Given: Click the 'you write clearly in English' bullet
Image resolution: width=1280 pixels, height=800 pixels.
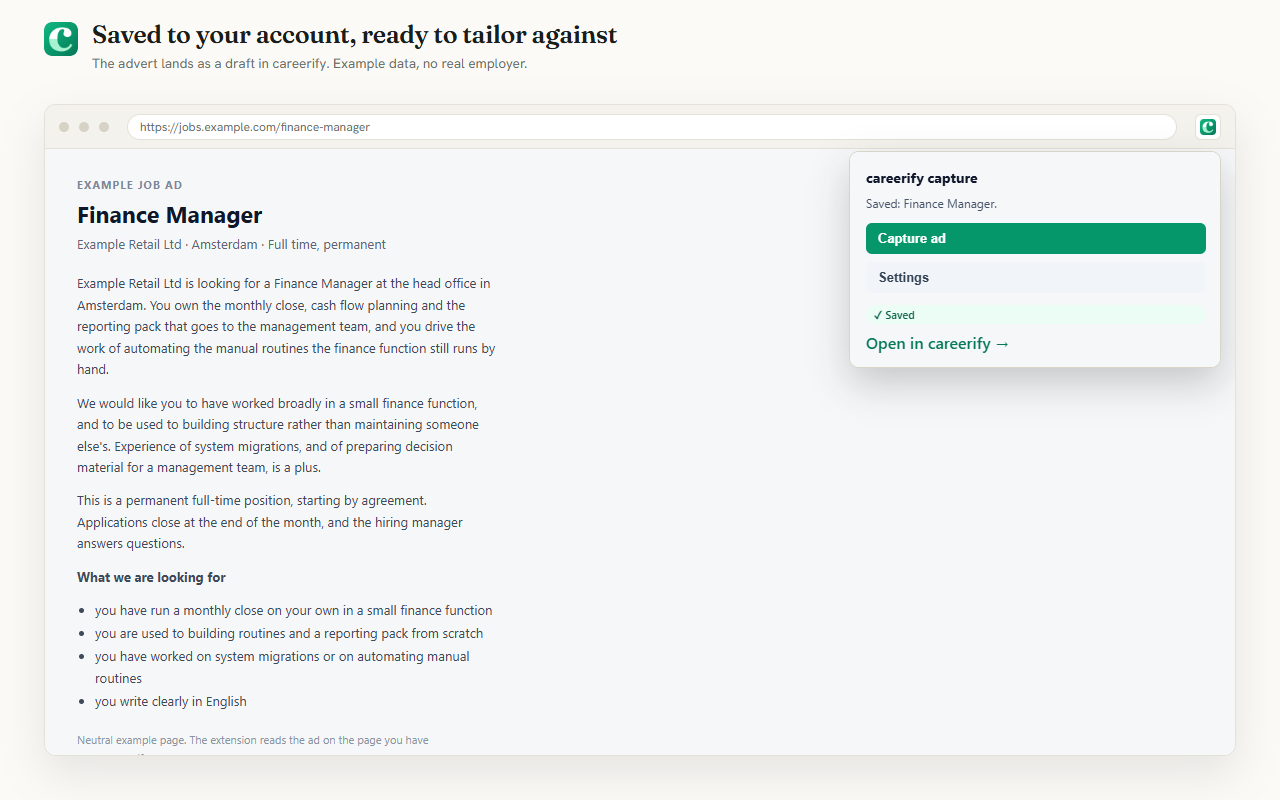Looking at the screenshot, I should (x=171, y=702).
